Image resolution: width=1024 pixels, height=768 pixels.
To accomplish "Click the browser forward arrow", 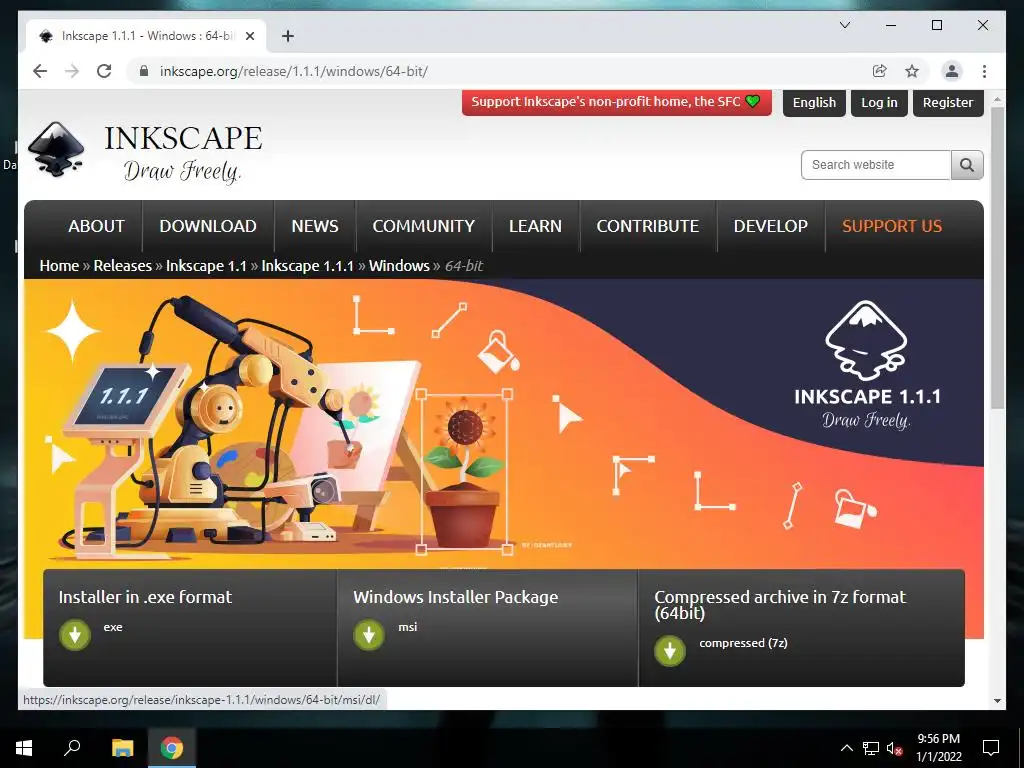I will pos(72,71).
